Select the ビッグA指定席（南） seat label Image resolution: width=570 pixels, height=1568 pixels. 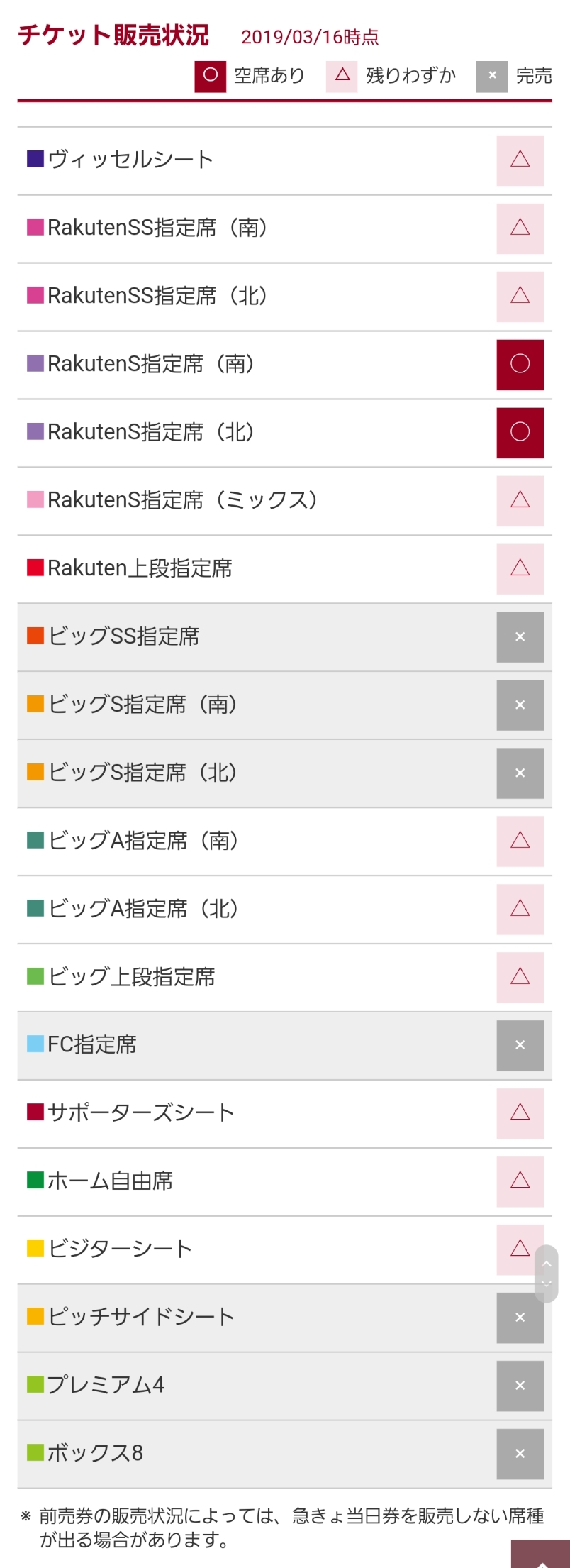(143, 841)
